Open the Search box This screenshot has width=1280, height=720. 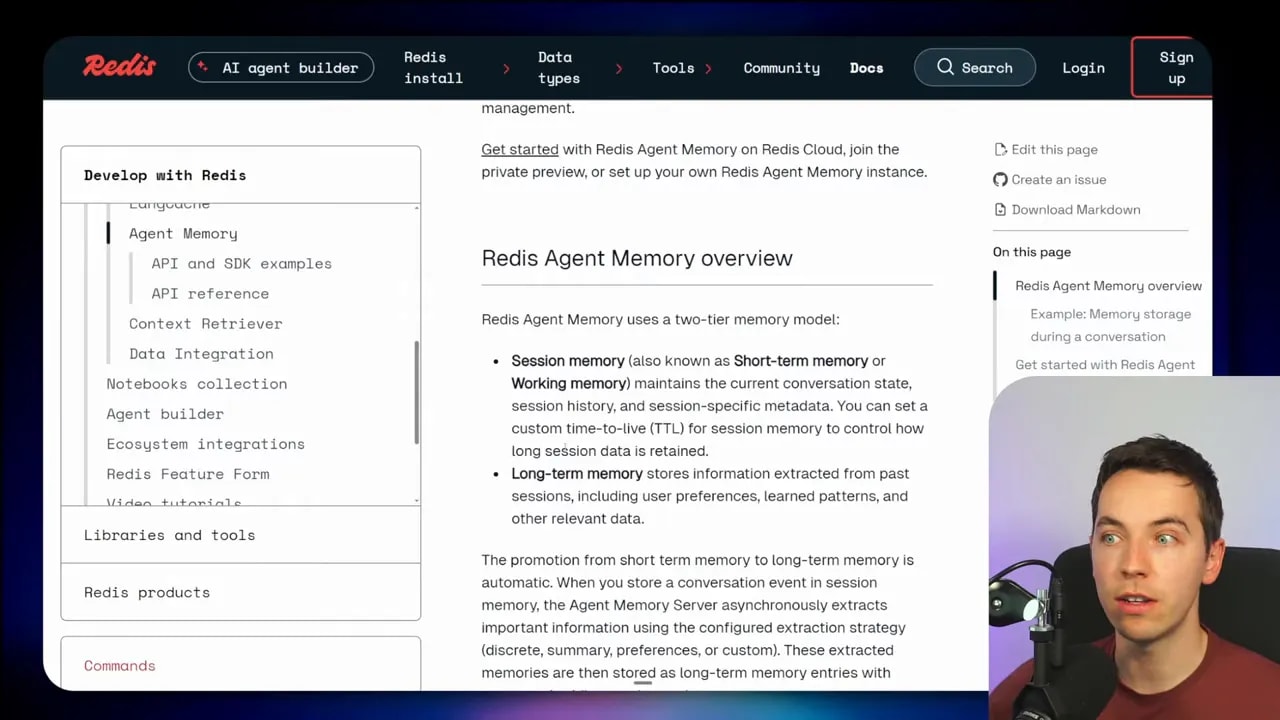tap(974, 67)
